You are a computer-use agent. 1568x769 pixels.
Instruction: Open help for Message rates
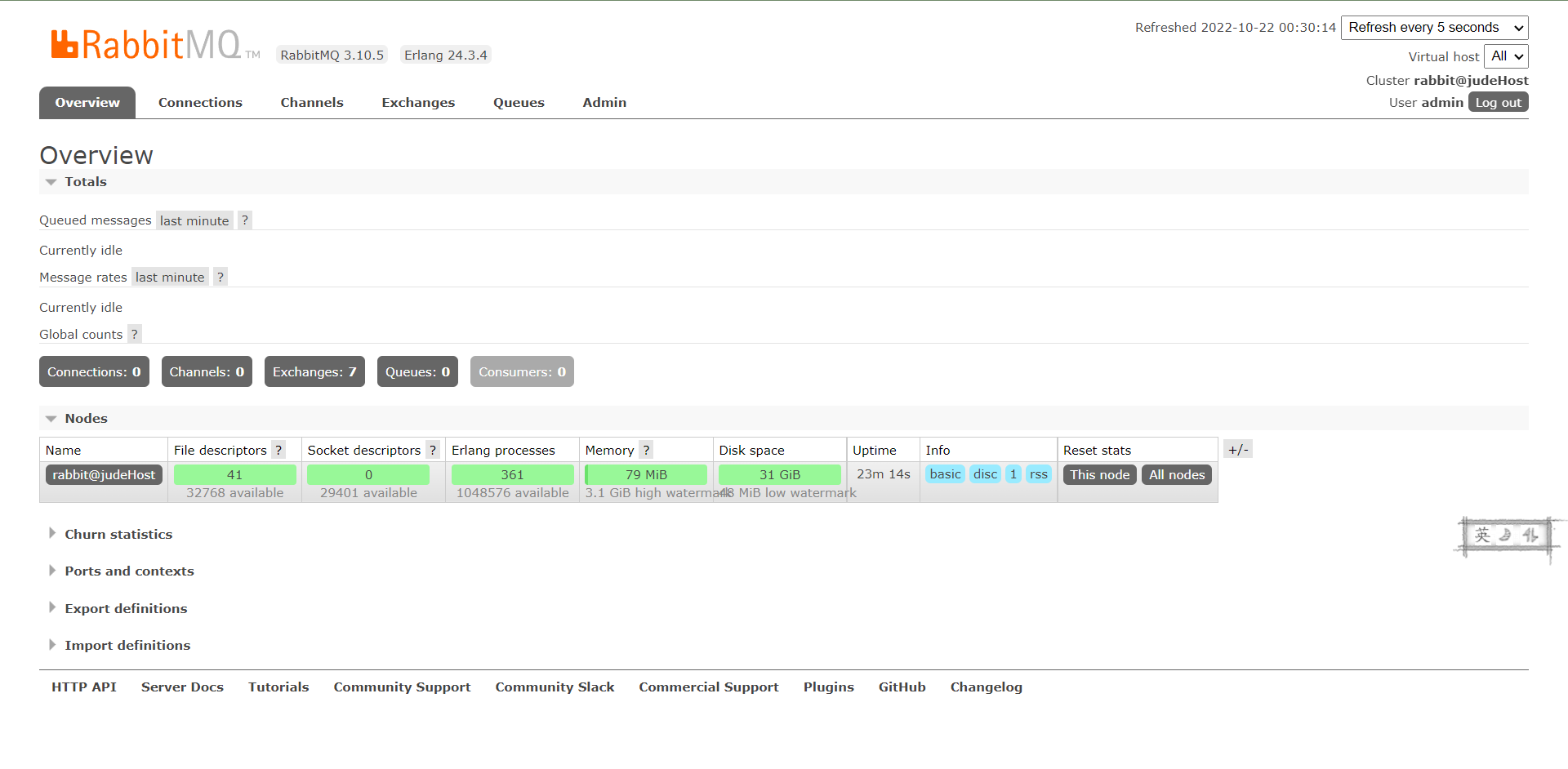(220, 278)
